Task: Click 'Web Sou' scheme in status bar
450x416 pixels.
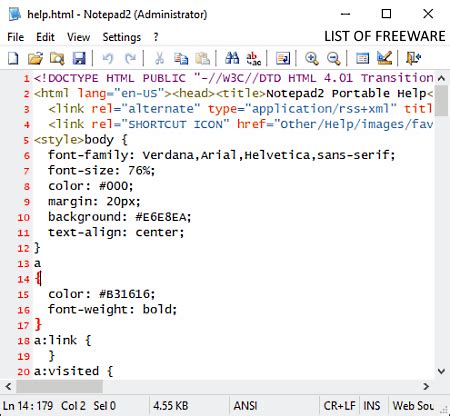Action: (x=413, y=406)
